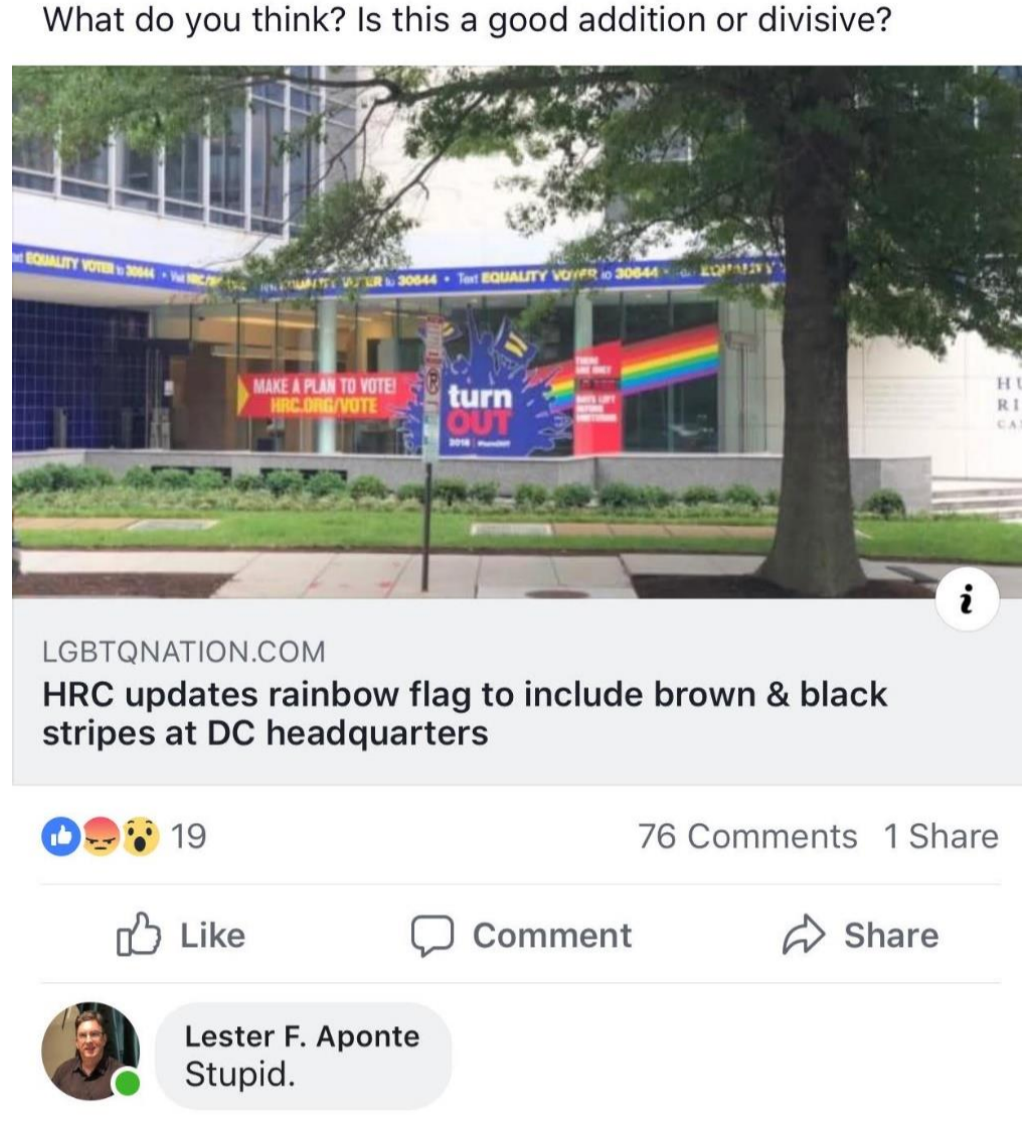Click the Like button label
Image resolution: width=1030 pixels, height=1124 pixels.
(213, 935)
